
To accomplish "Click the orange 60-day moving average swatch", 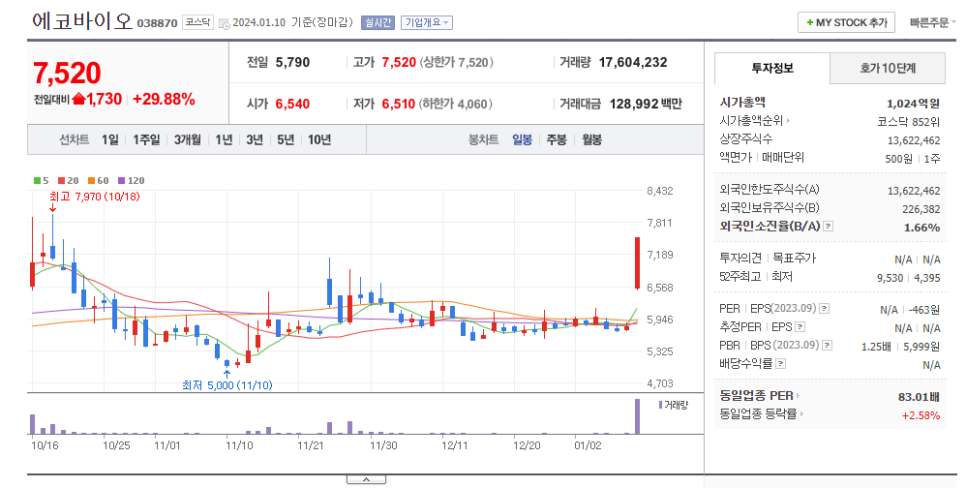I will 91,181.
